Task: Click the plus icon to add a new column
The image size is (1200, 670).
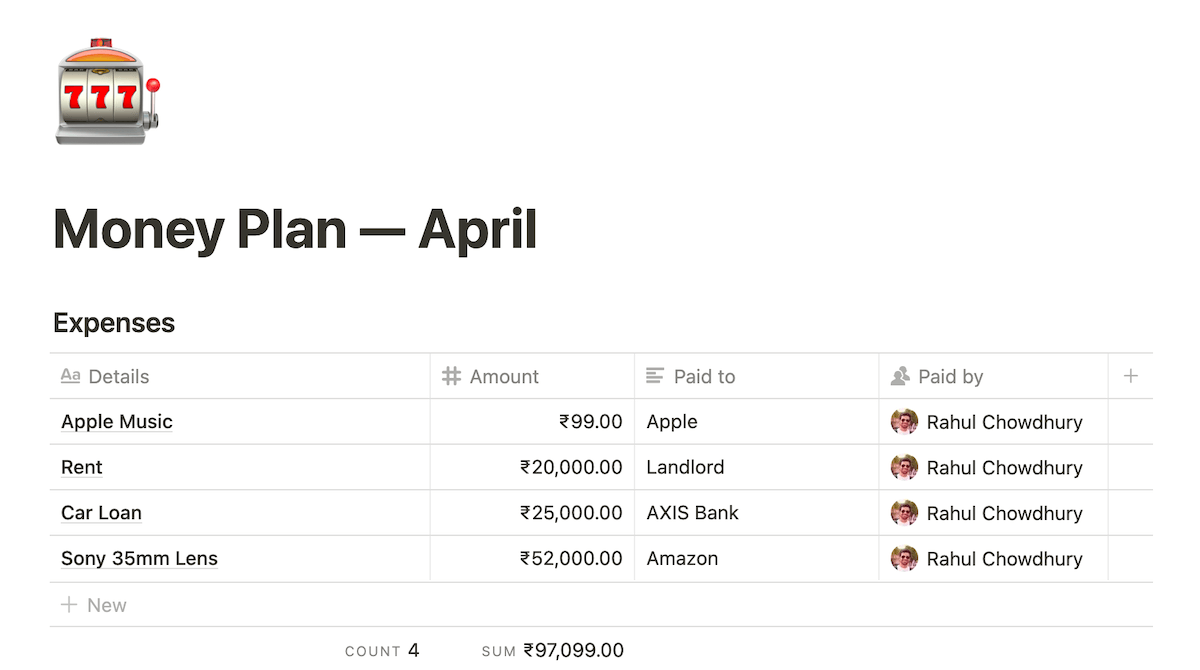Action: tap(1131, 376)
